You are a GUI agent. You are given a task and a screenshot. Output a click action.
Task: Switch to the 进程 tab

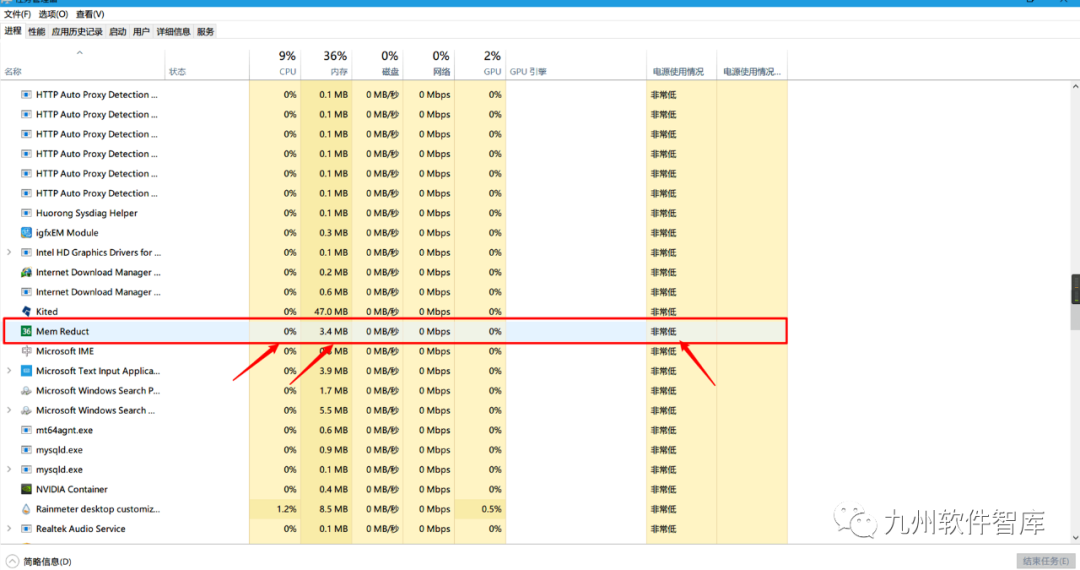click(x=13, y=31)
